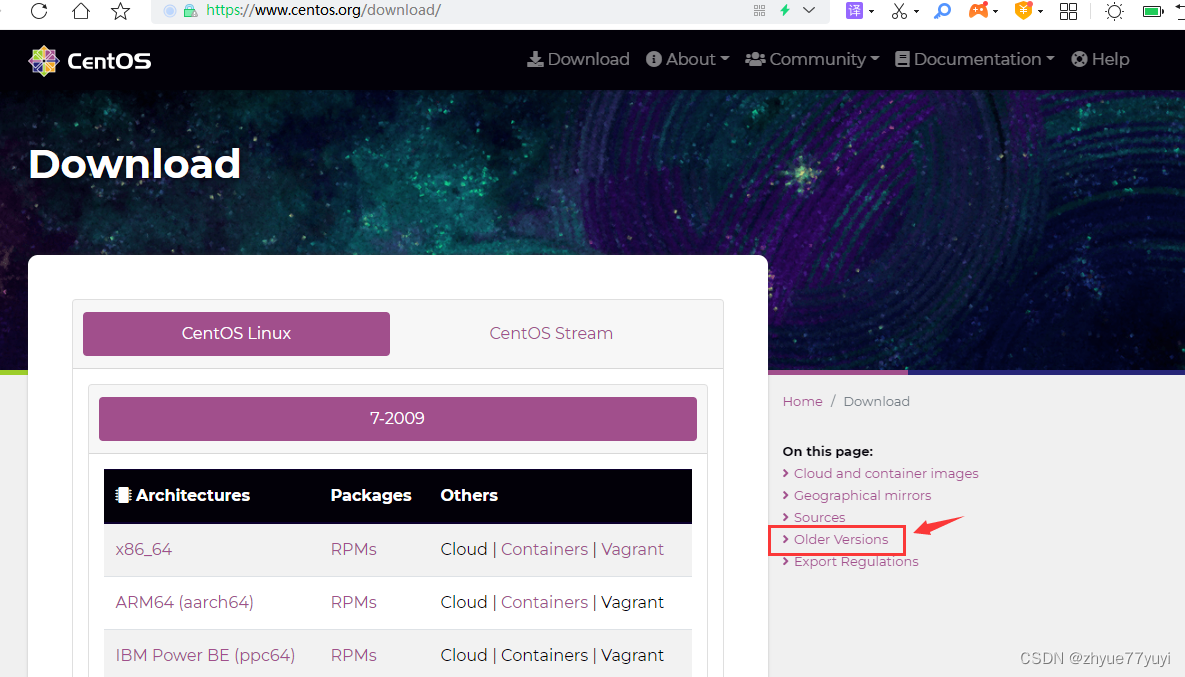
Task: Jump to Geographical mirrors section
Action: pos(862,495)
